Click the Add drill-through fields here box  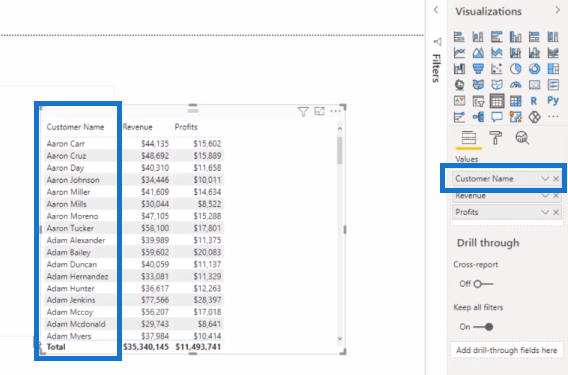(506, 350)
